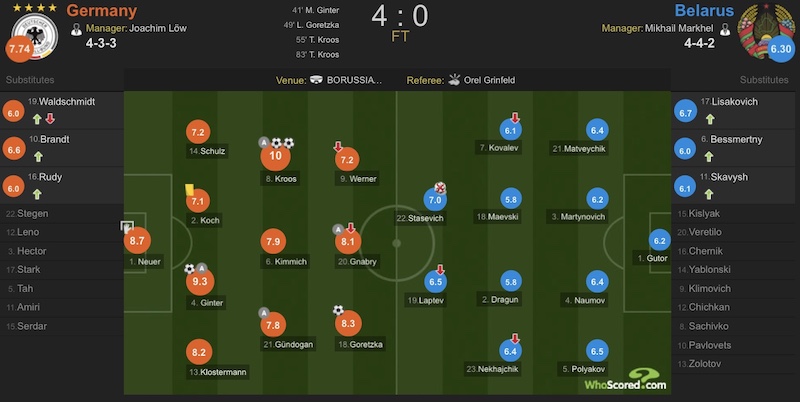This screenshot has width=800, height=402.
Task: Click the WhoScored.com logo
Action: [x=626, y=380]
